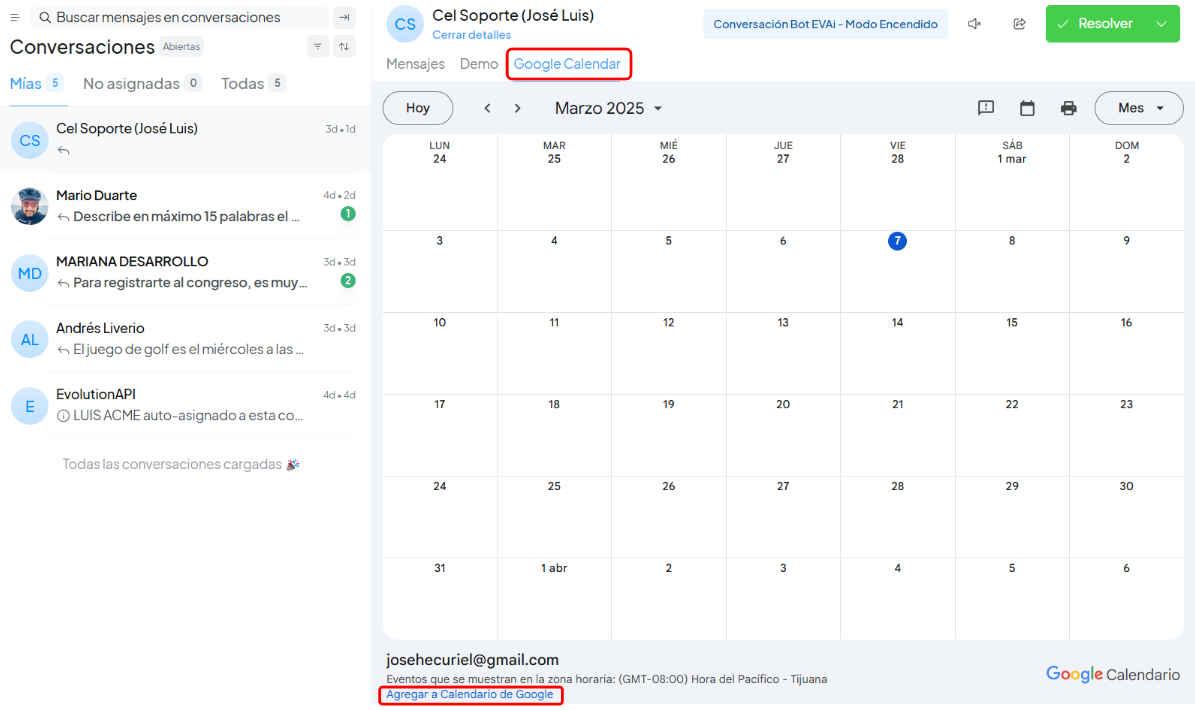Screen dimensions: 1195x710
Task: Open the hamburger menu icon
Action: click(14, 17)
